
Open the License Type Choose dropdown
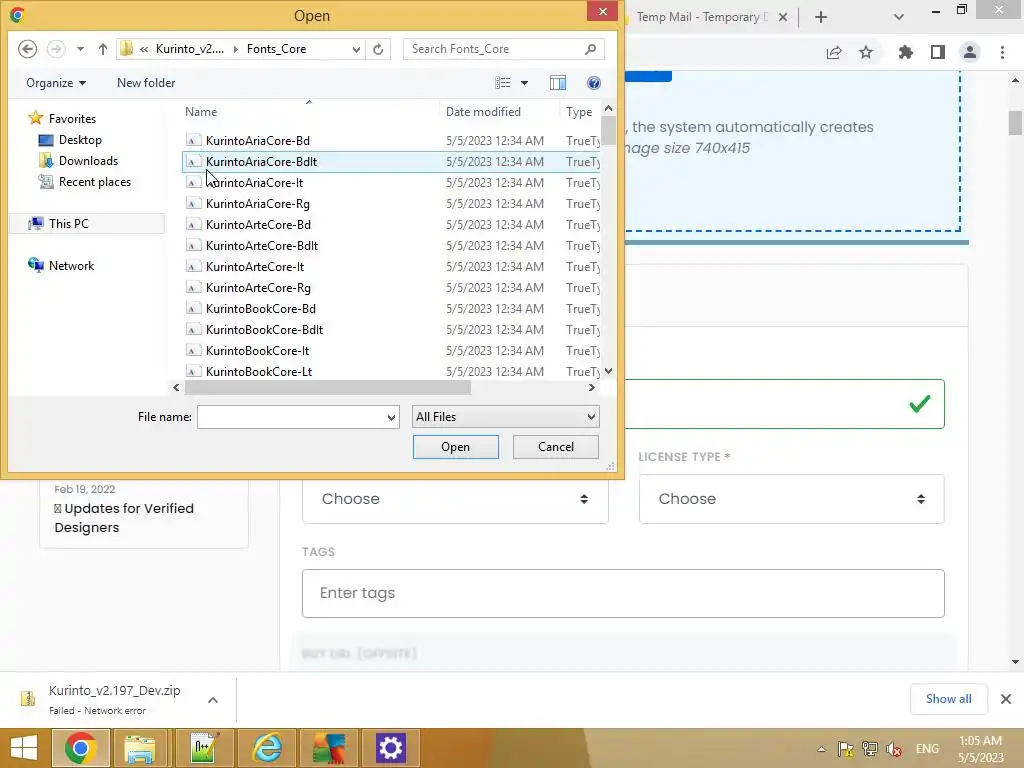(792, 499)
